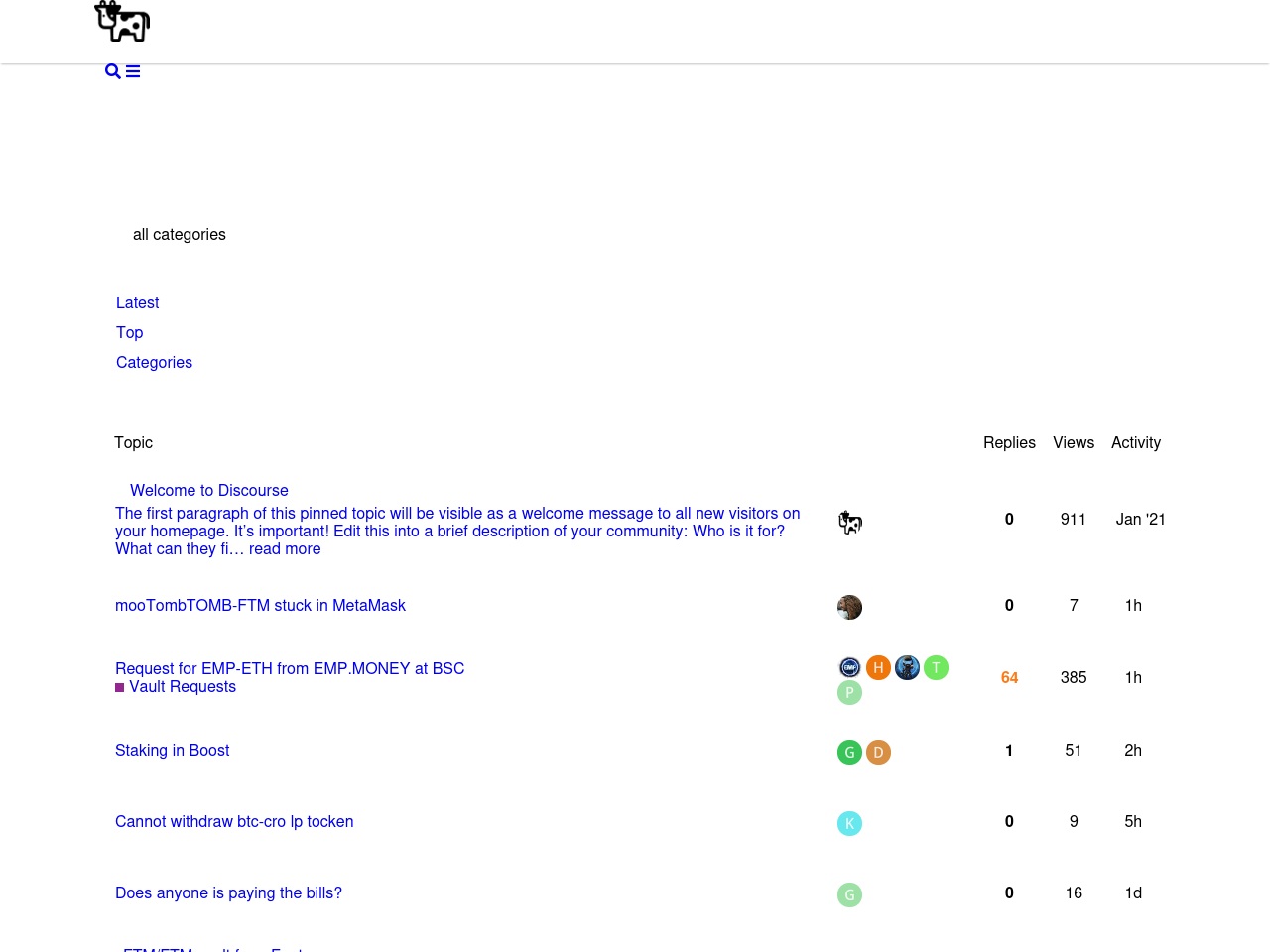This screenshot has height=952, width=1270.
Task: Open Request for EMP-ETH from EMP.MONEY topic
Action: pyautogui.click(x=290, y=669)
